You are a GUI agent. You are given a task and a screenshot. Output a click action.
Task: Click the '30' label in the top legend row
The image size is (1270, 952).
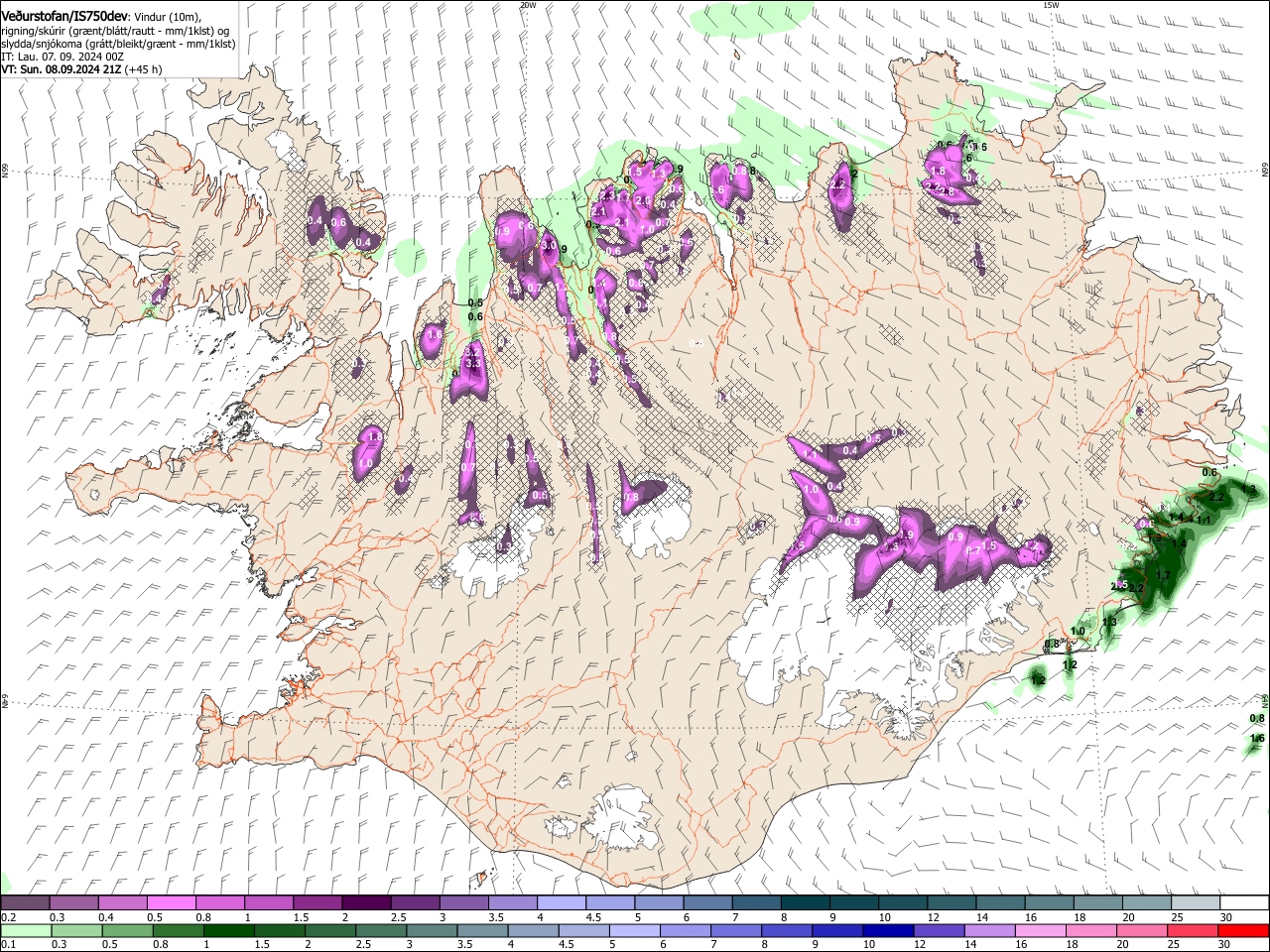click(x=1225, y=917)
